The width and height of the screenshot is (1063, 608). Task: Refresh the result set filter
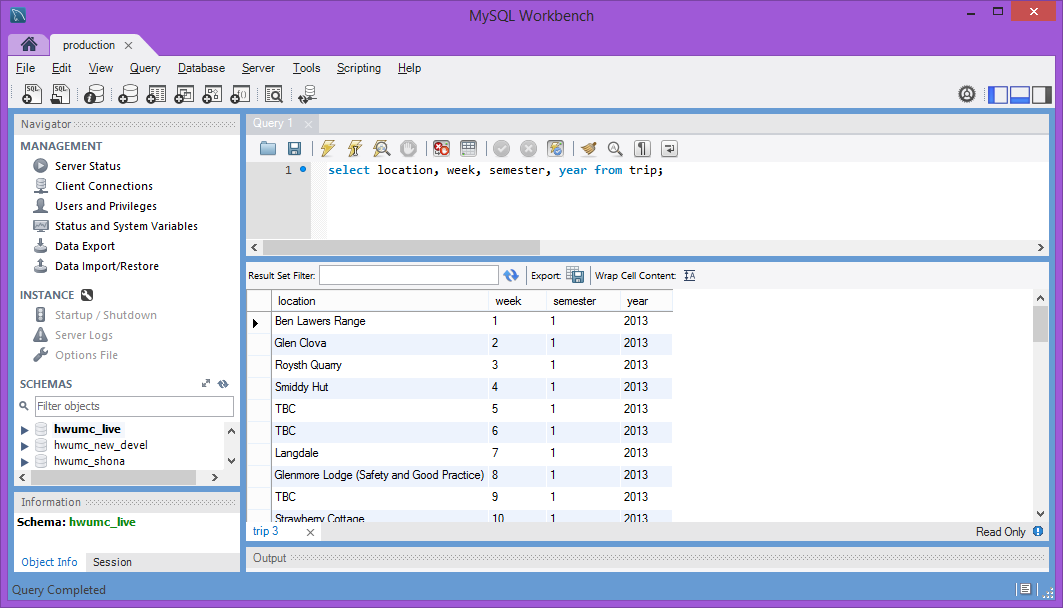tap(510, 275)
